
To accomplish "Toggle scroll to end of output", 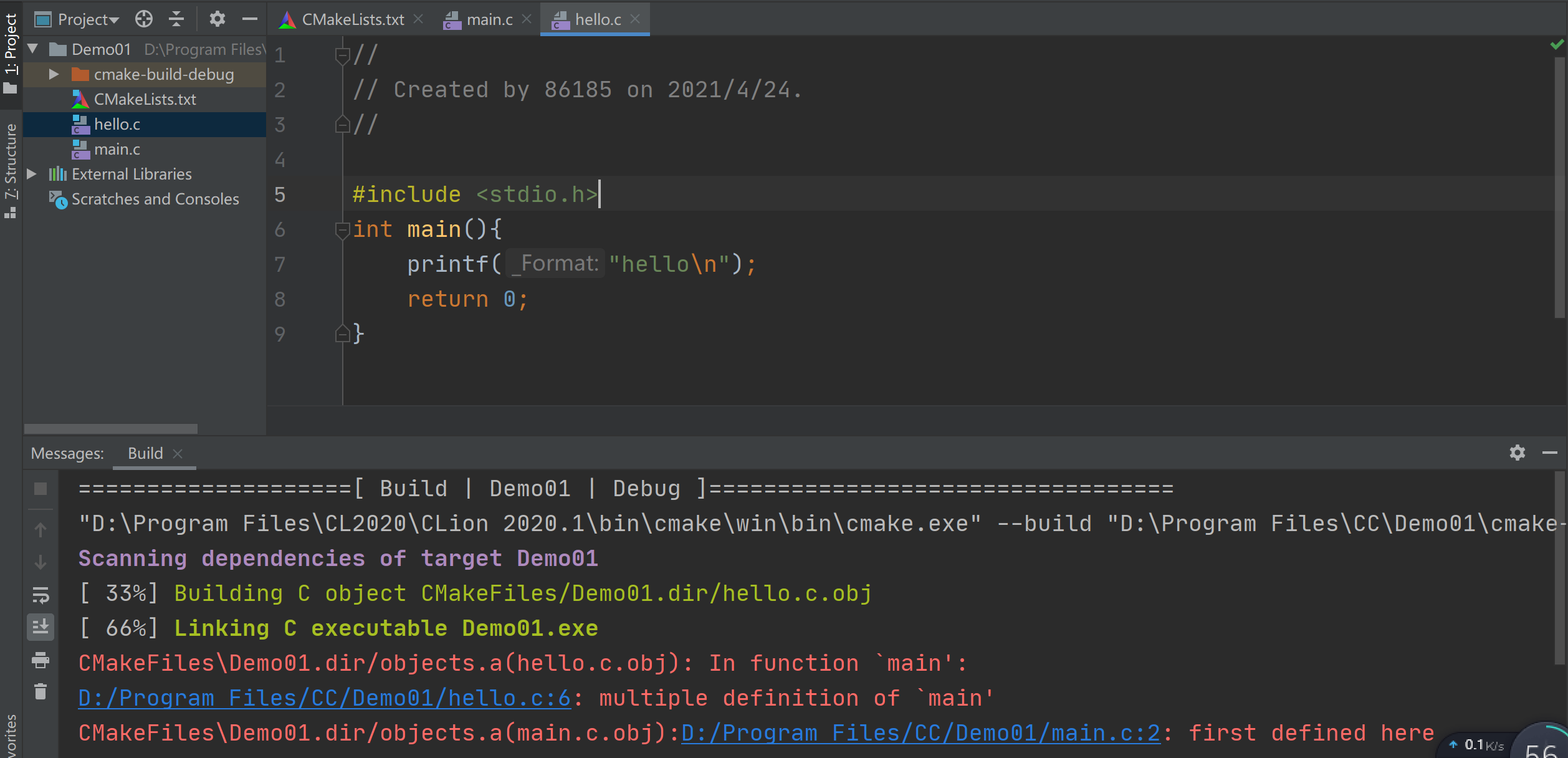I will click(x=41, y=626).
